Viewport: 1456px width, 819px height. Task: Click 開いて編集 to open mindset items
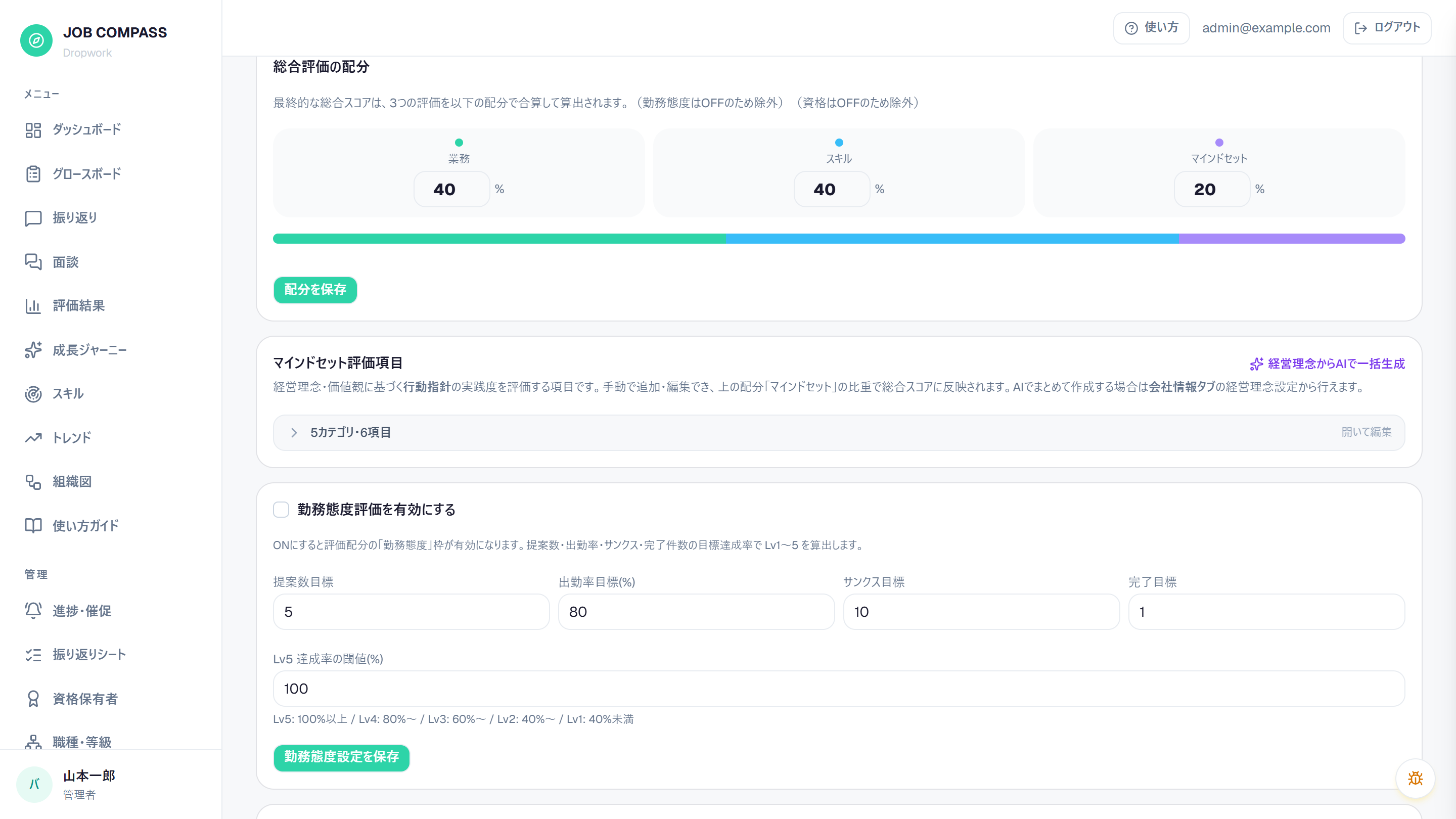(x=1366, y=432)
